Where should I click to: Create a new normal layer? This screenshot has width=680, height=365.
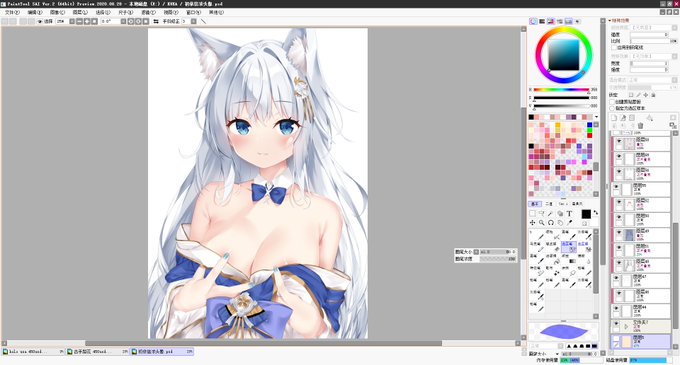[x=614, y=117]
